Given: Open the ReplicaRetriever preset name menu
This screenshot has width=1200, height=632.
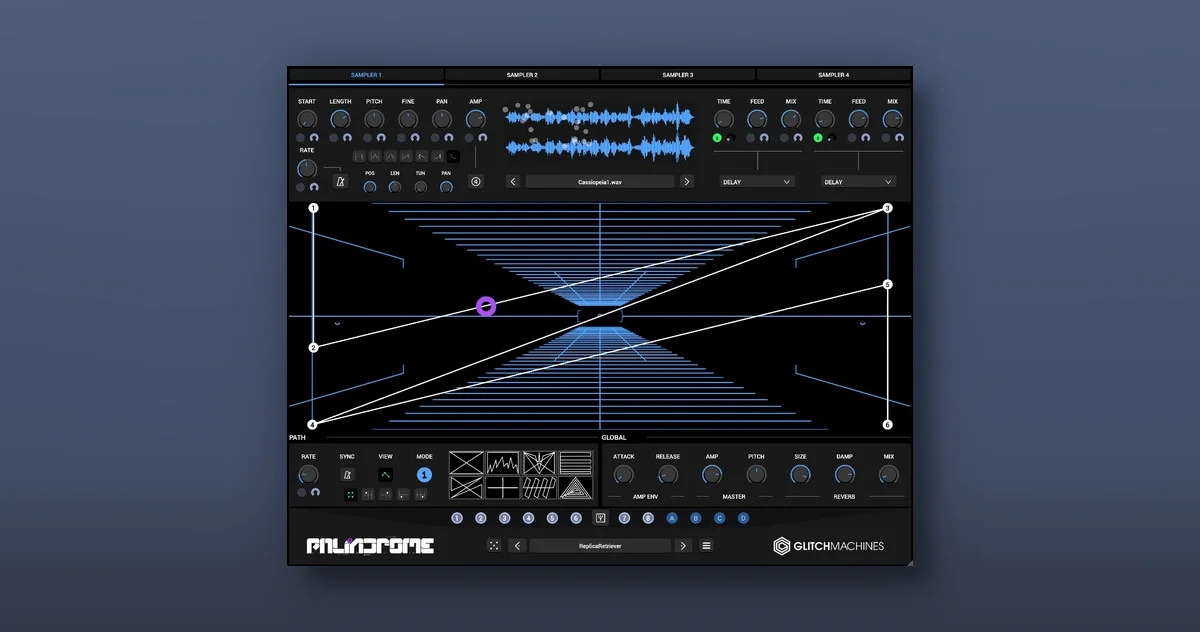Looking at the screenshot, I should (600, 546).
